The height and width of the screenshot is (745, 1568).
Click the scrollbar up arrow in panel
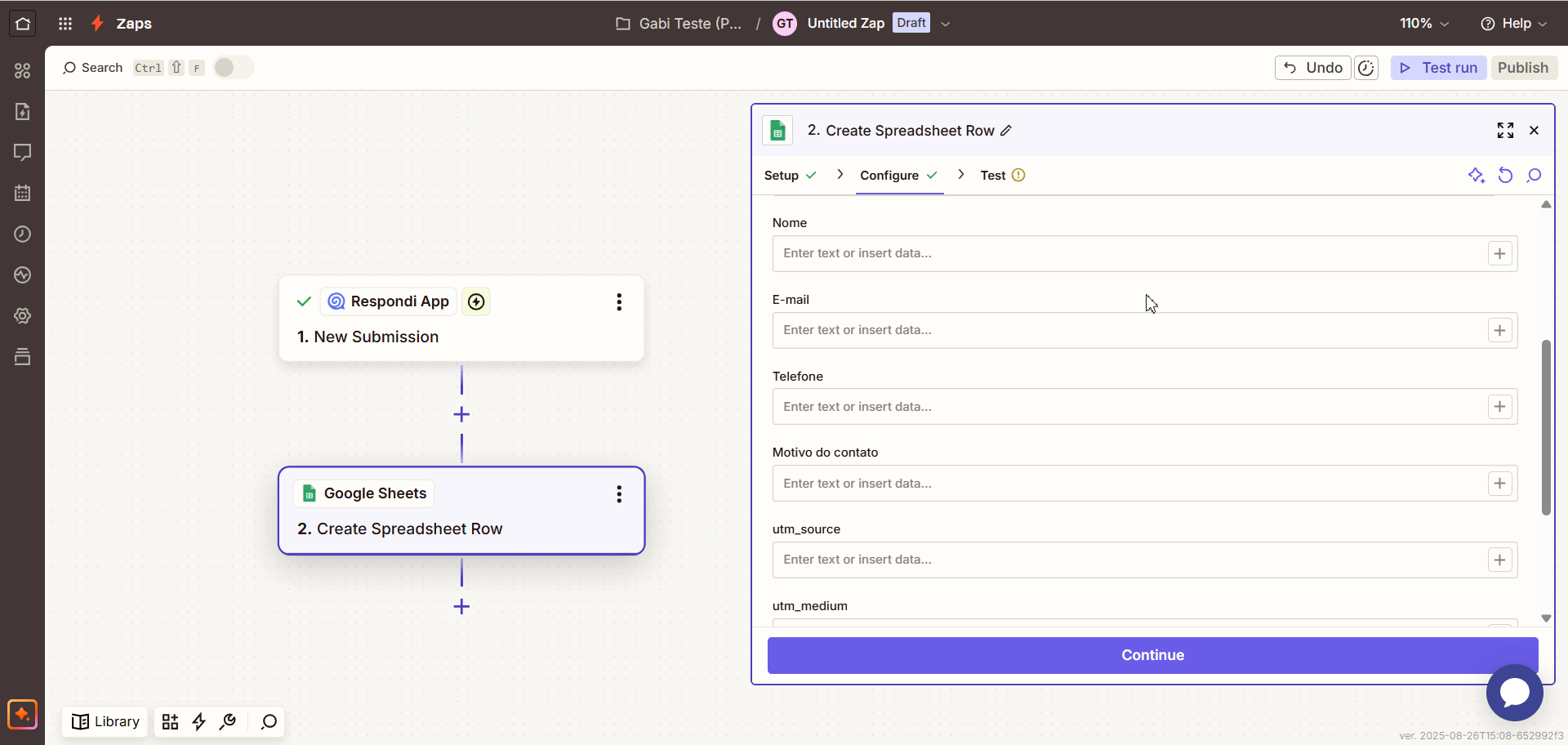tap(1545, 205)
